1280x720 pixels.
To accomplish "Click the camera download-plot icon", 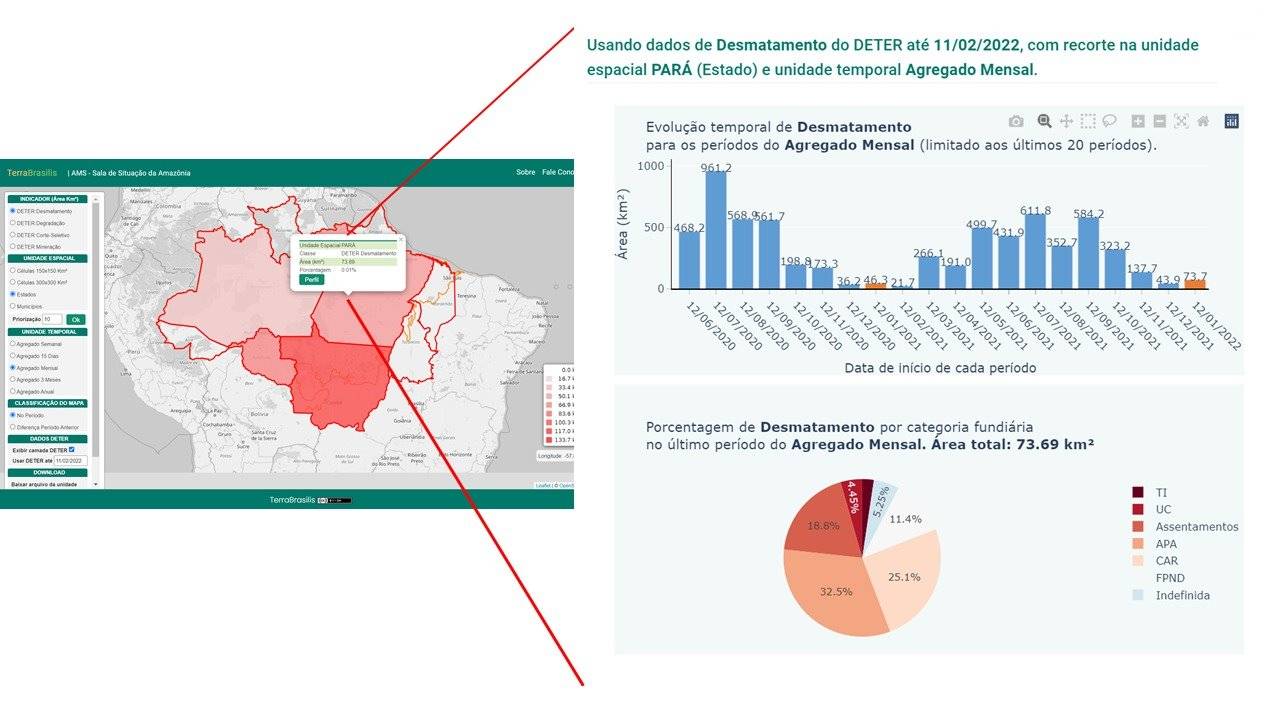I will (1016, 121).
